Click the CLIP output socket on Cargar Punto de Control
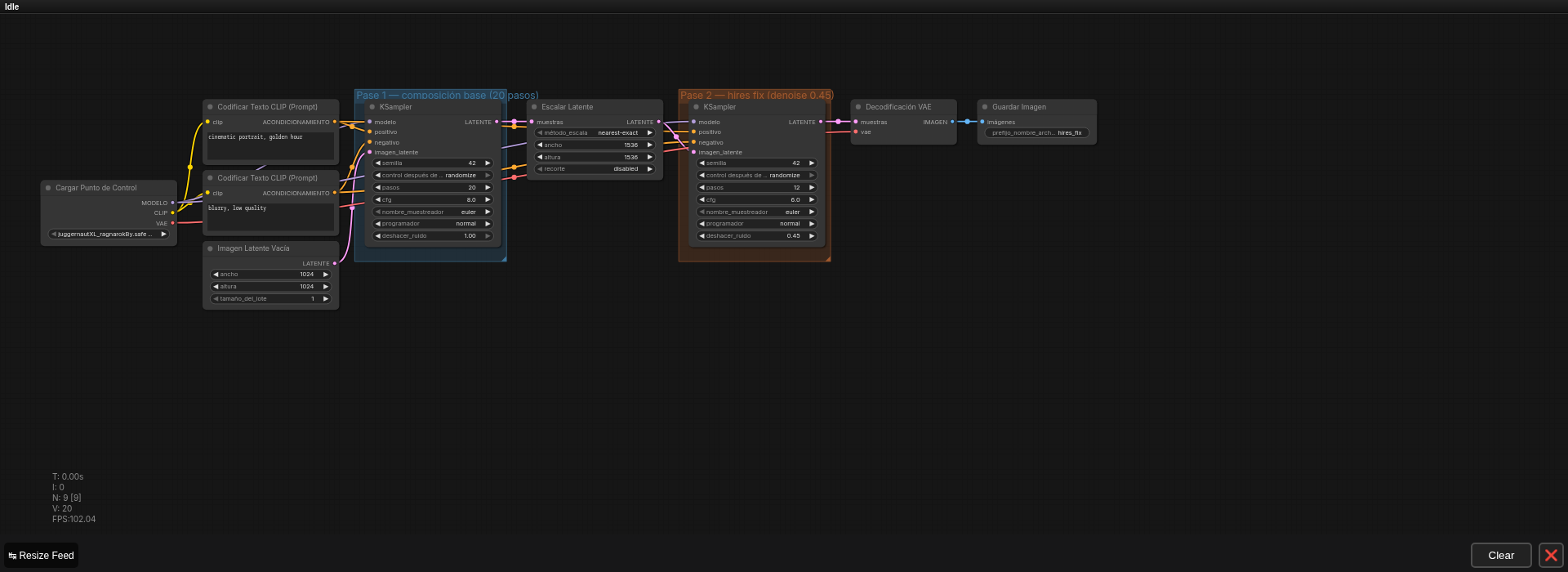This screenshot has width=1568, height=572. (172, 212)
